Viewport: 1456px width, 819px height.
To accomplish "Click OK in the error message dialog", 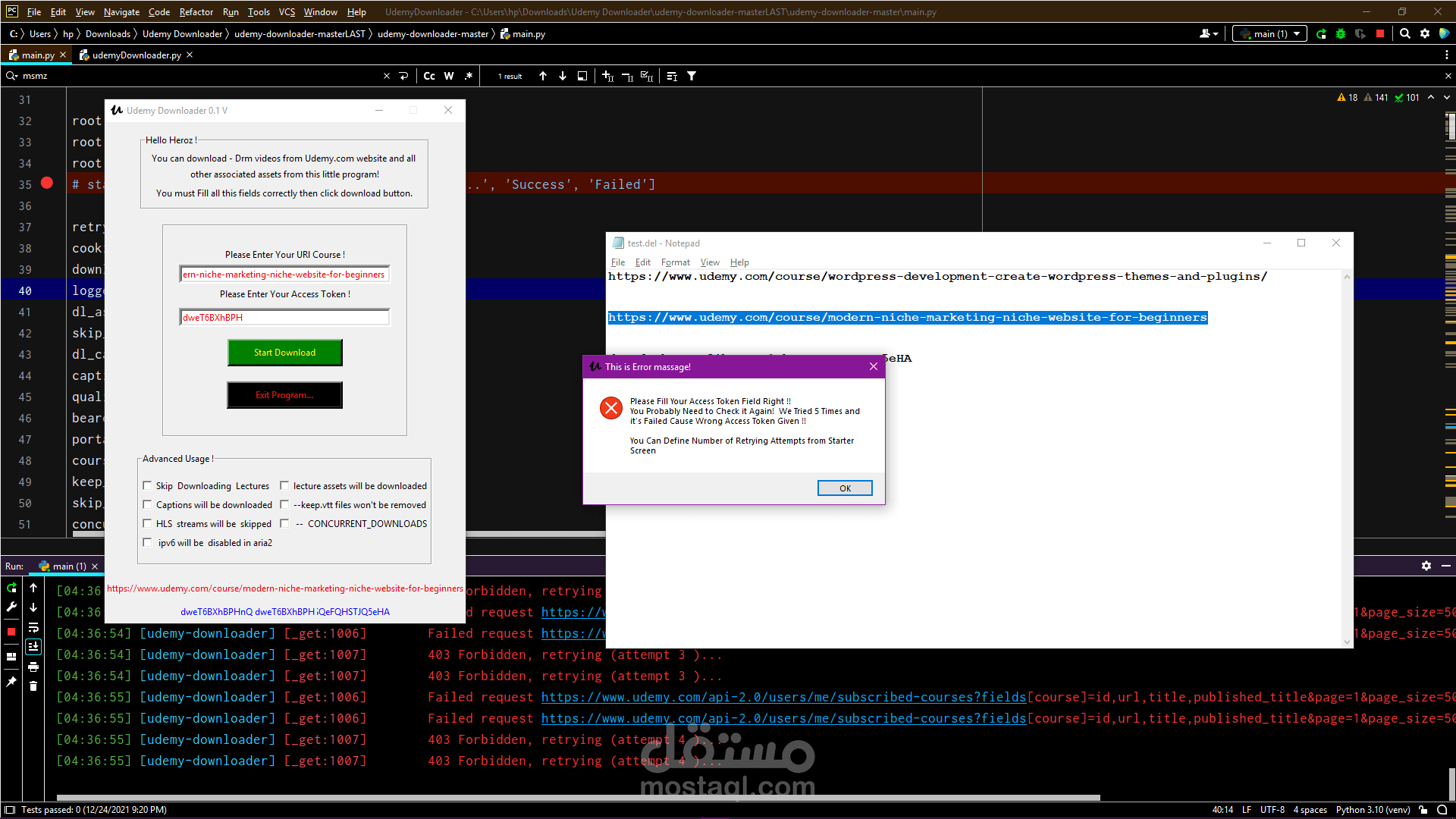I will coord(845,488).
